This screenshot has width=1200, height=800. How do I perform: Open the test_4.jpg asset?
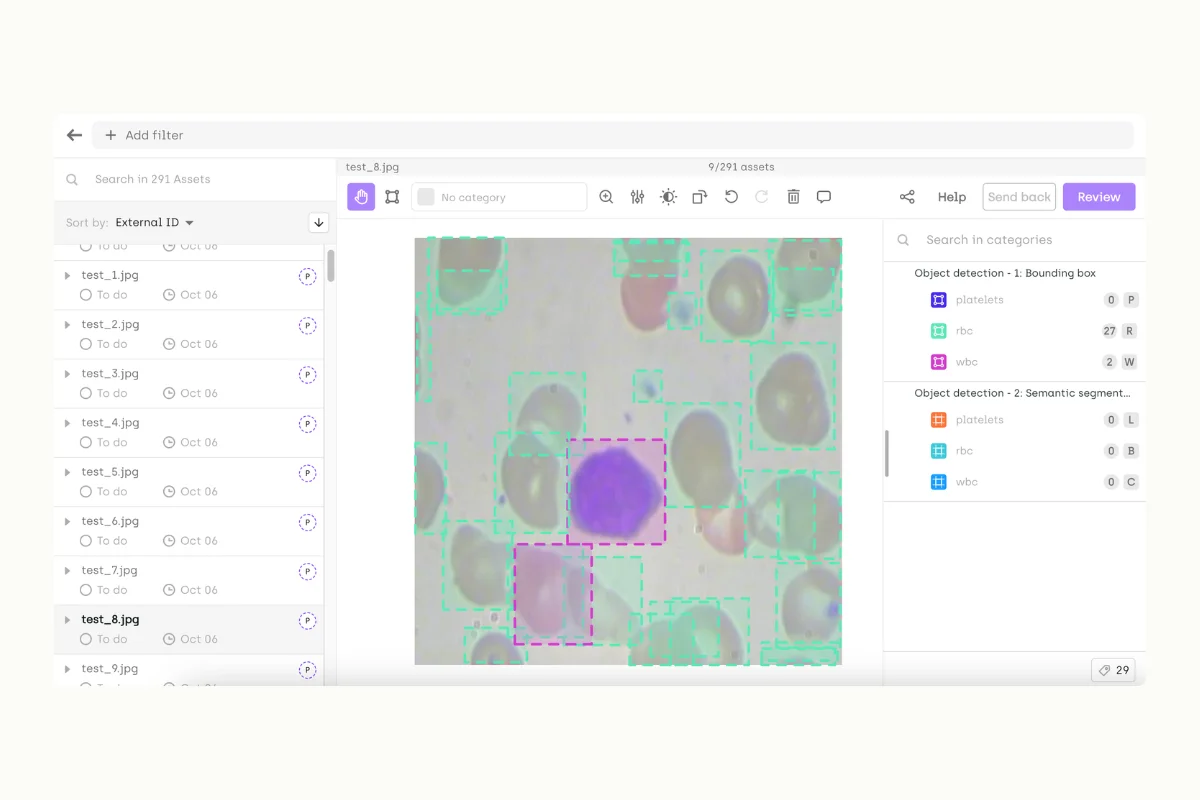tap(110, 422)
